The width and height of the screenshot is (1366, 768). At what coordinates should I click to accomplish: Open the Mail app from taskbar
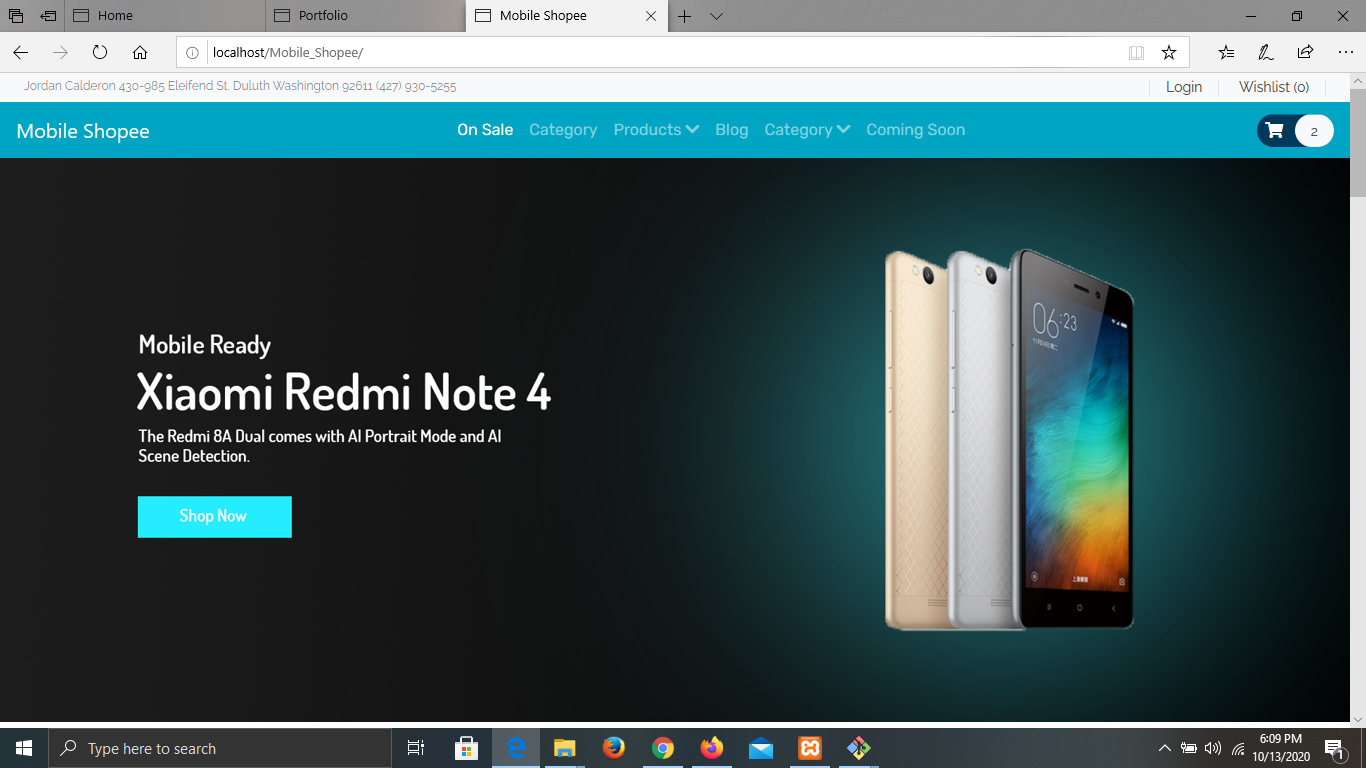point(761,748)
